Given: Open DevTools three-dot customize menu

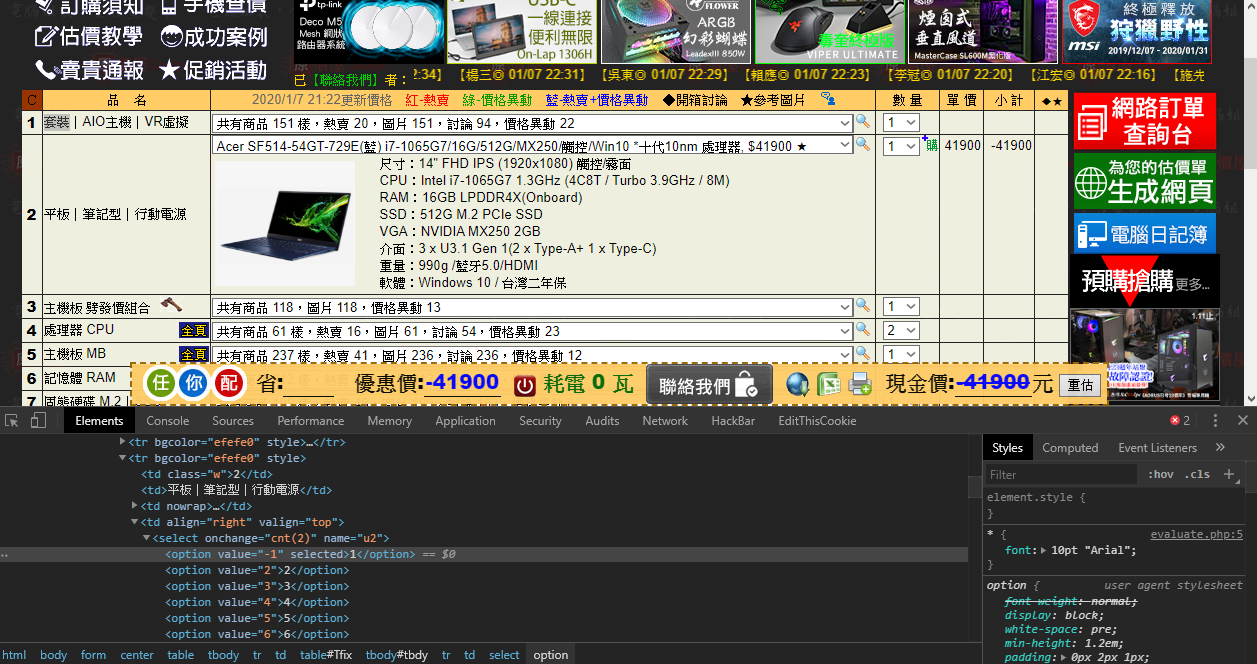Looking at the screenshot, I should click(x=1215, y=421).
